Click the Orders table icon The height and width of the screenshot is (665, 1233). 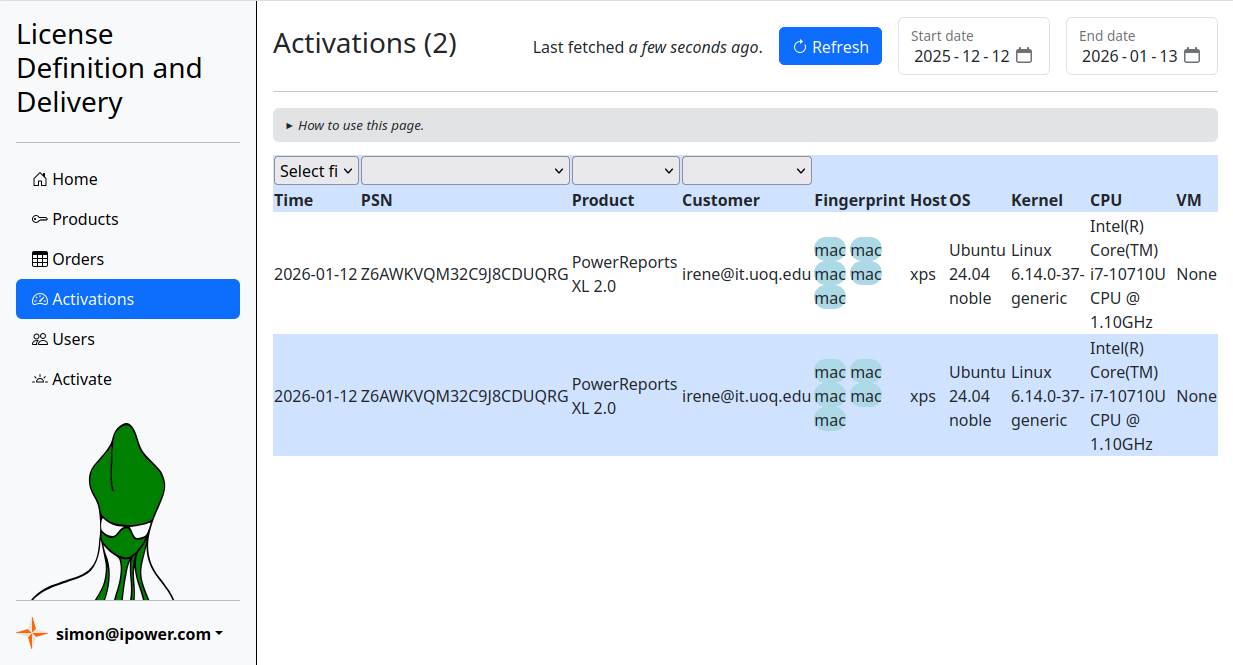coord(40,260)
